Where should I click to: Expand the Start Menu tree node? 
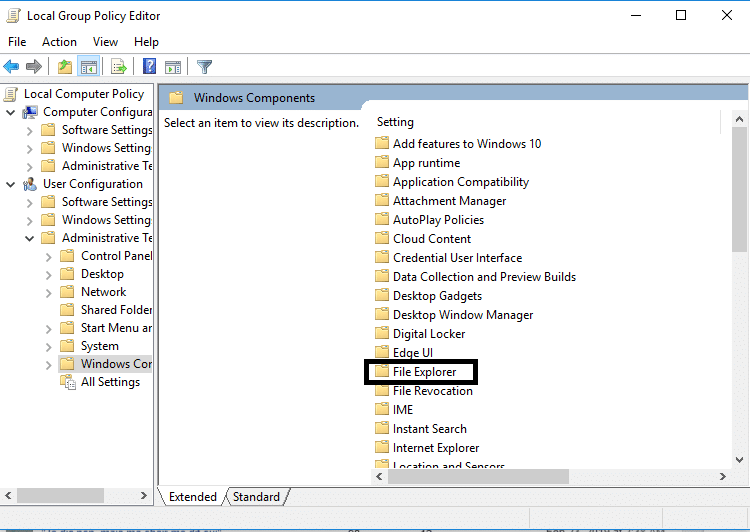coord(48,328)
